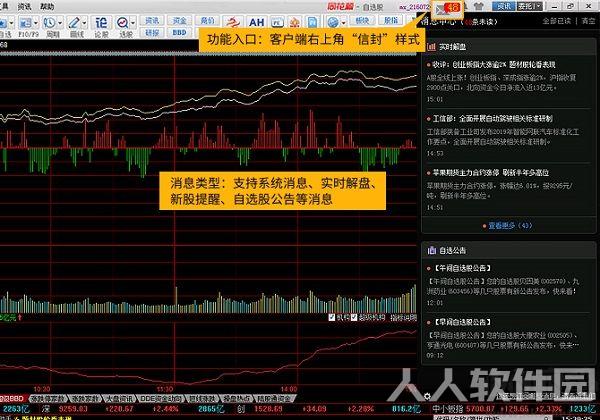The image size is (600, 420).
Task: Open the 选股 stock picker tool
Action: coord(122,23)
